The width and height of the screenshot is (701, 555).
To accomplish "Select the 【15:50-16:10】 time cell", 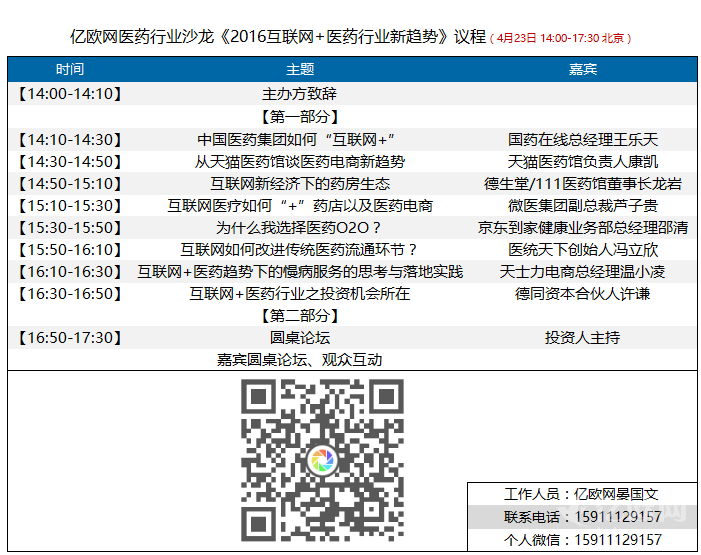I will [x=70, y=250].
